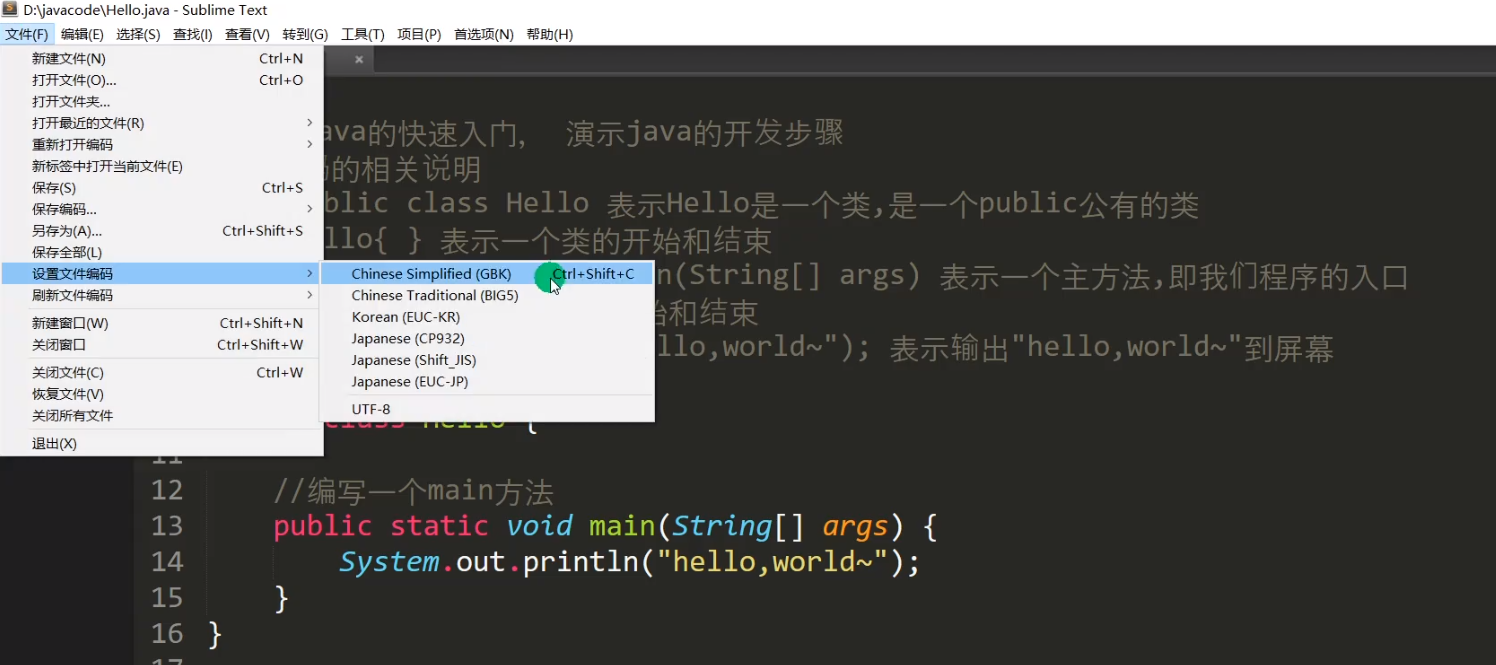Open the 文件(F) menu
The height and width of the screenshot is (665, 1496).
(27, 34)
